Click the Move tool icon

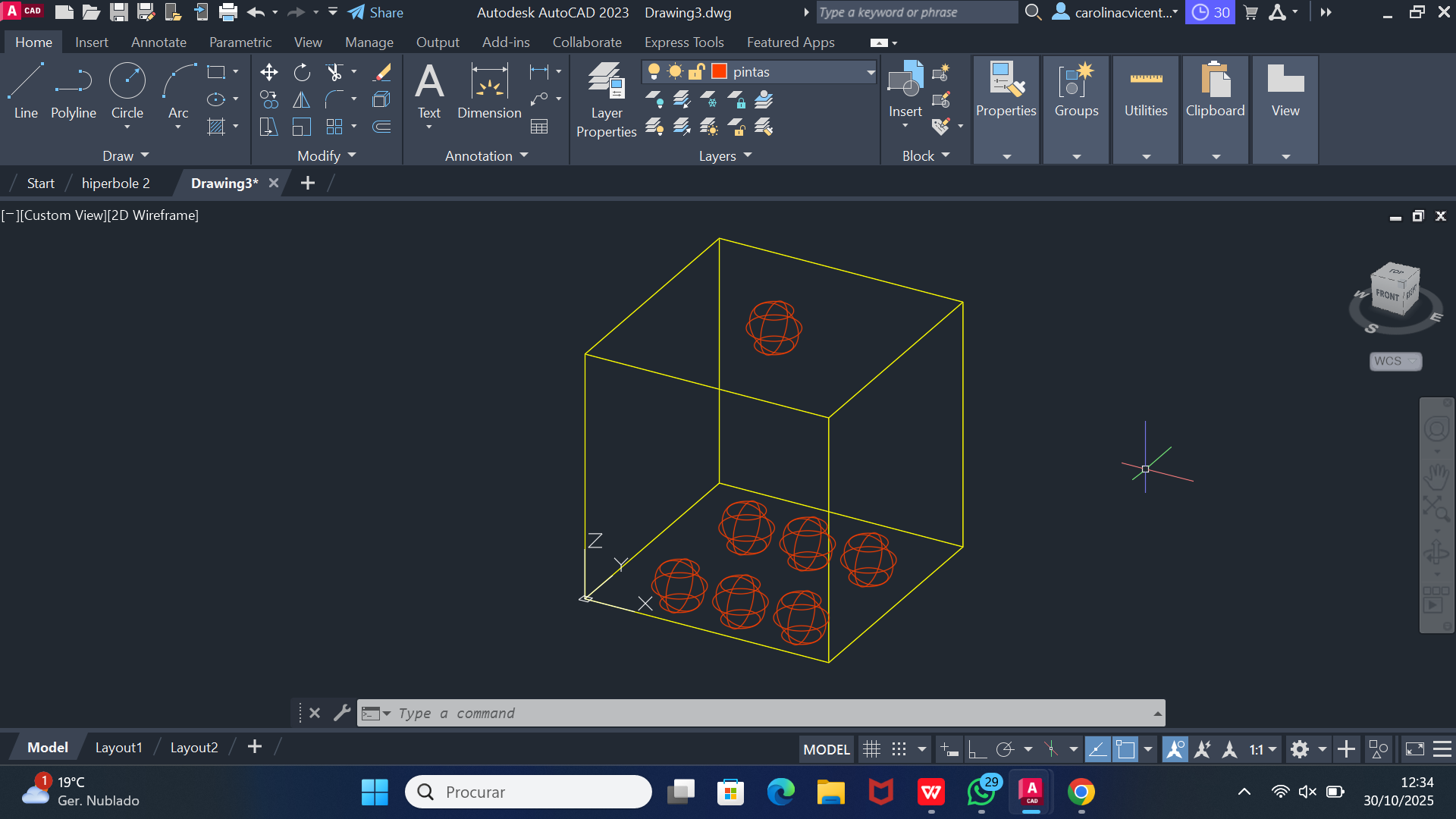[x=268, y=72]
